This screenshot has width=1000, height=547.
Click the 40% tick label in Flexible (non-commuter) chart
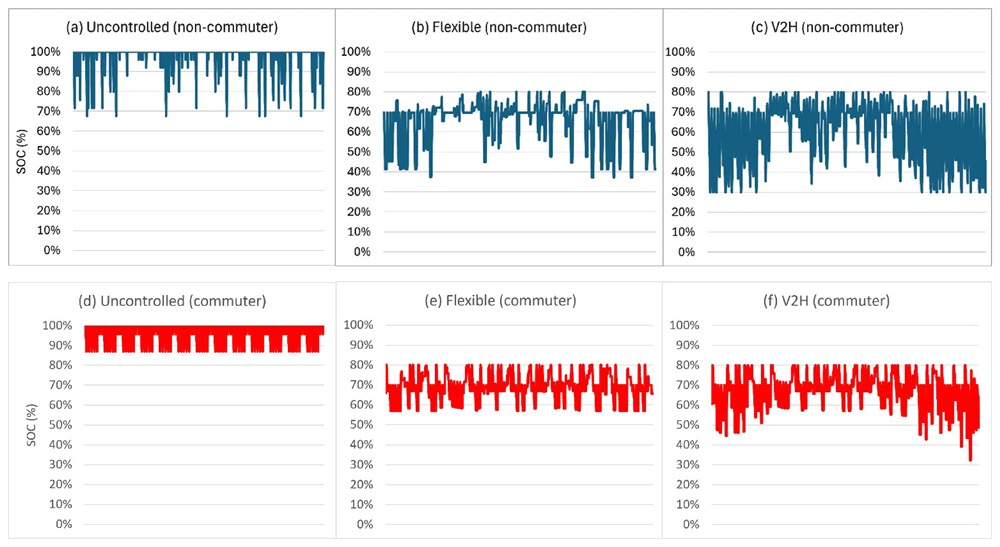pos(358,171)
